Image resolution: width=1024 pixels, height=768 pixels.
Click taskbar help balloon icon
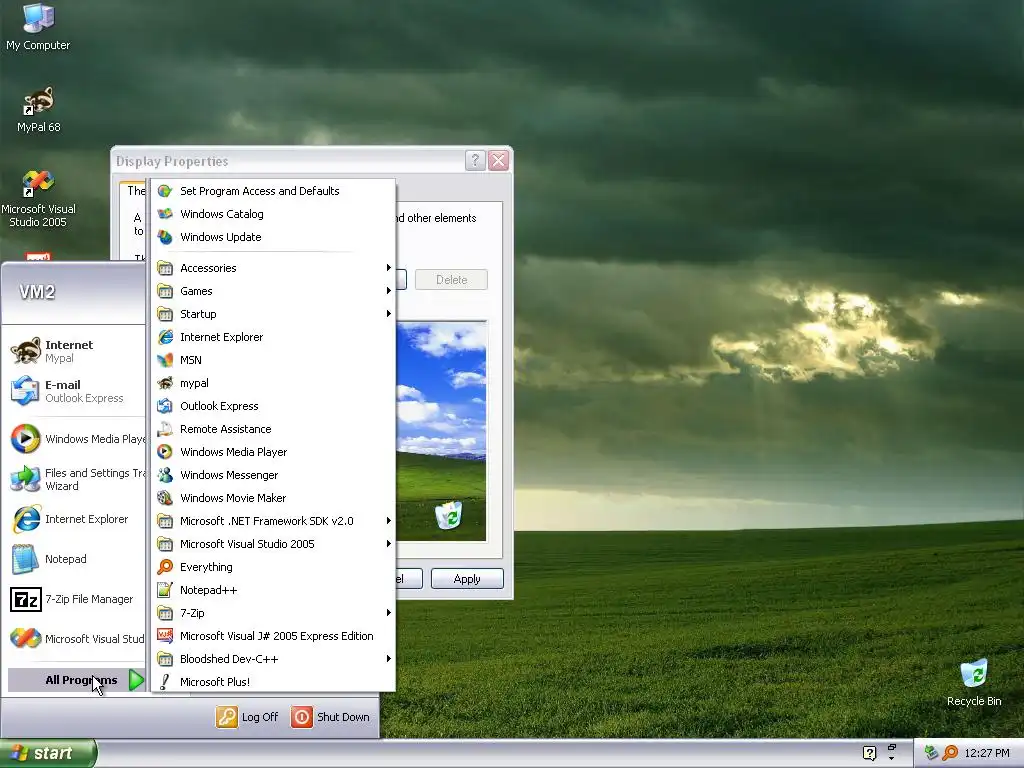869,753
